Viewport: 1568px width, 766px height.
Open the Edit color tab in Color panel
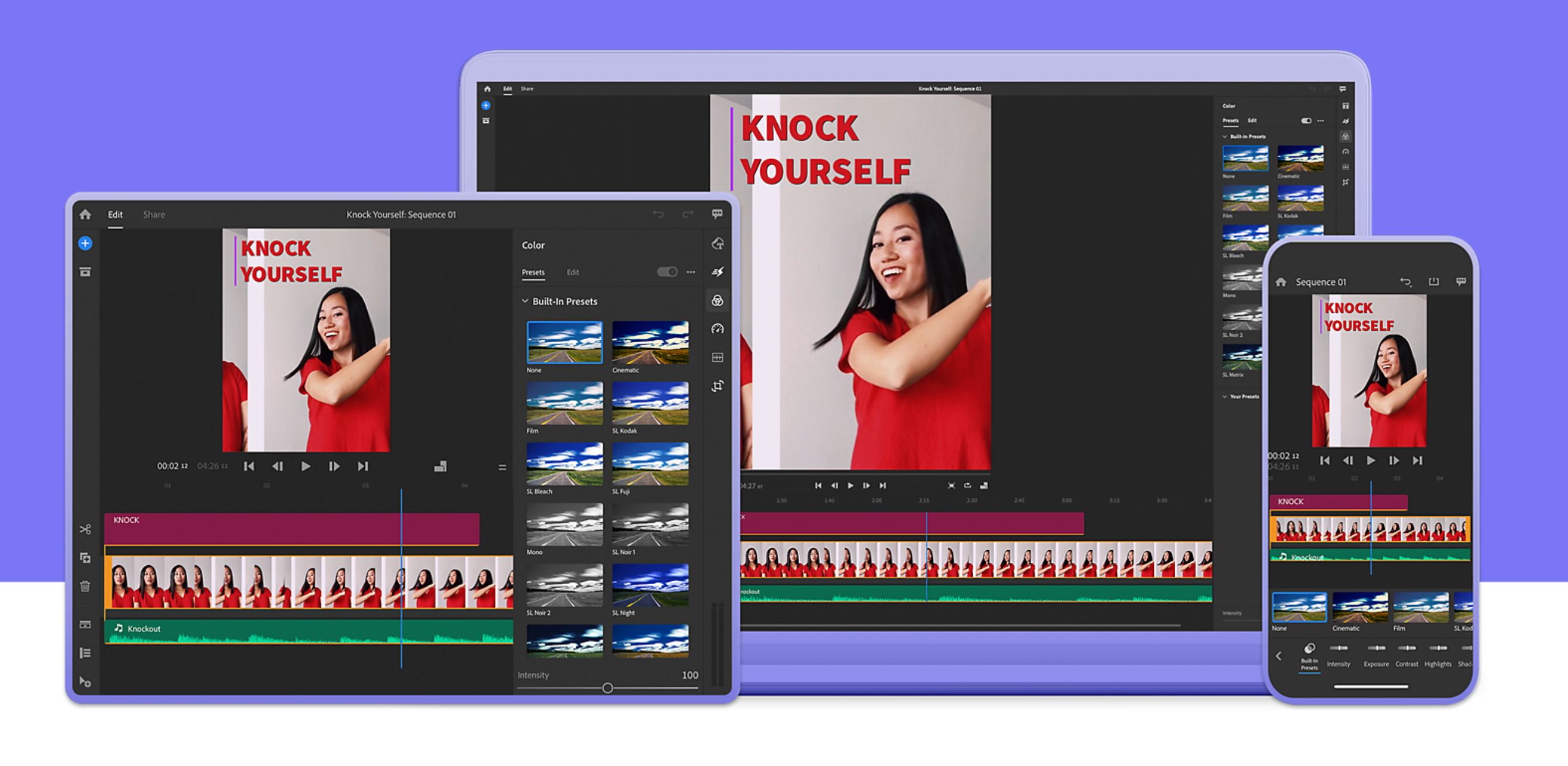[572, 272]
